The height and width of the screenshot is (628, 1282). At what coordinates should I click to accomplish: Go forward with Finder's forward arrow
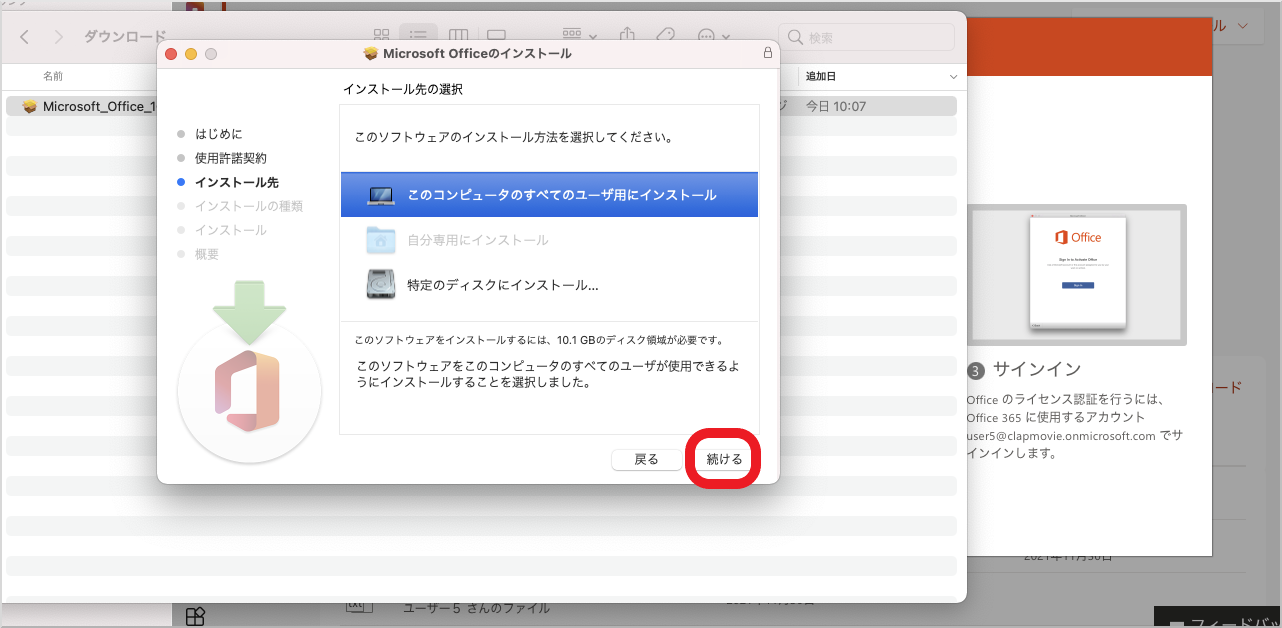tap(58, 37)
